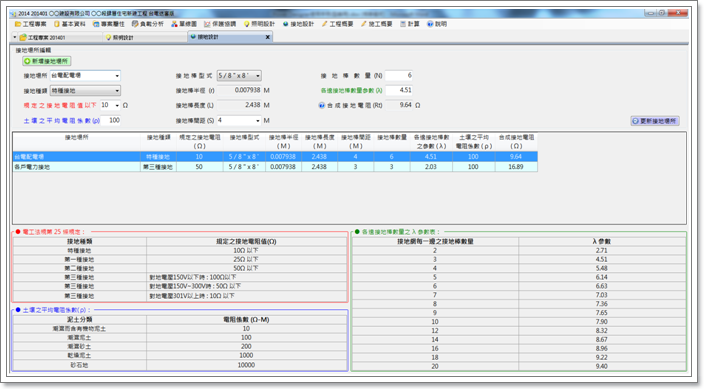The image size is (704, 389).
Task: Open the 專案屬性 menu icon
Action: [109, 24]
